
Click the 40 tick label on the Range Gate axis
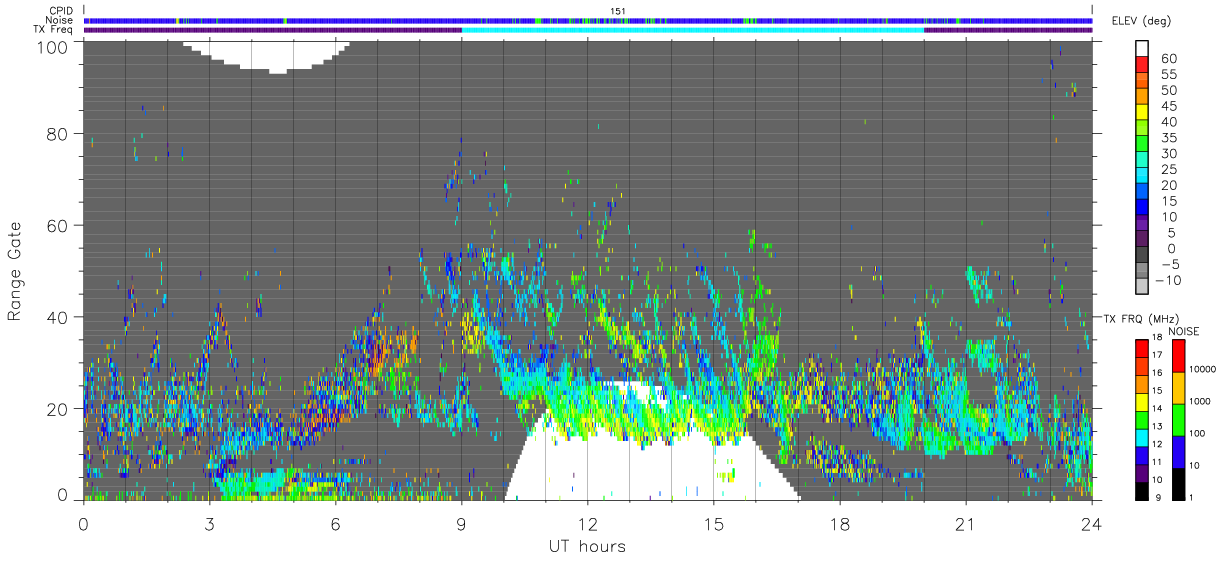pos(58,317)
